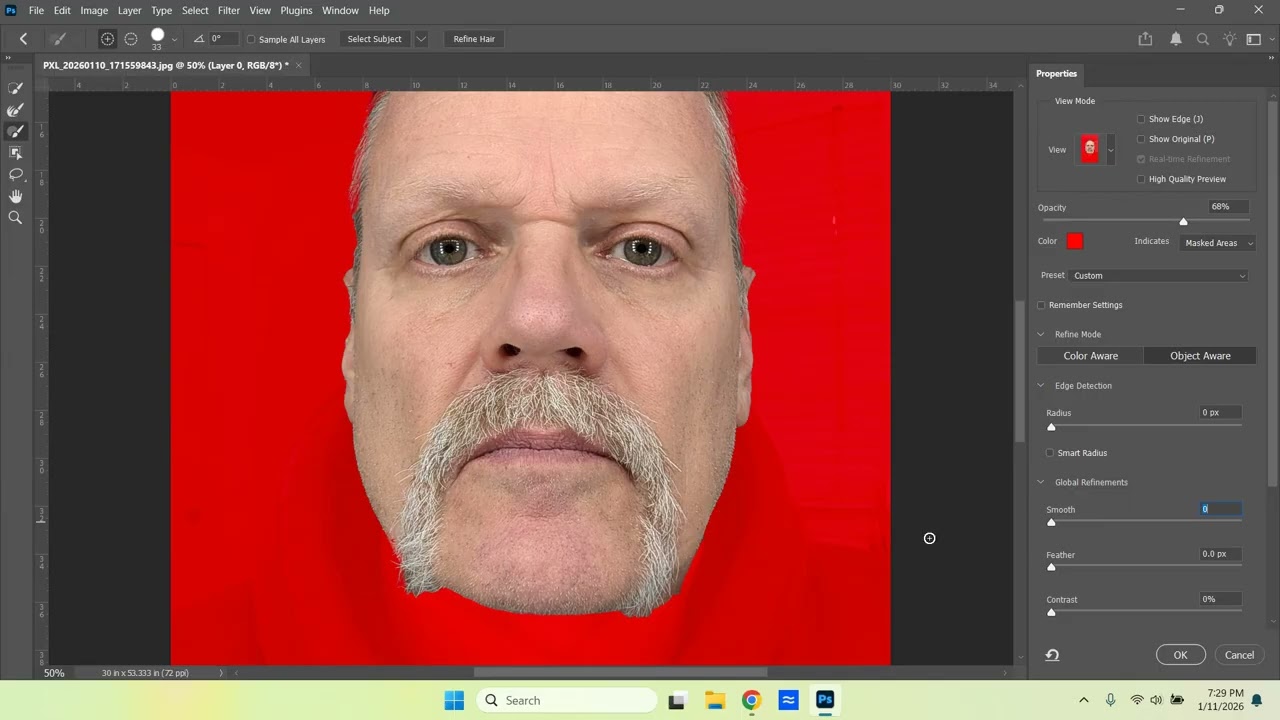This screenshot has width=1280, height=720.
Task: Open the brush size preview circle
Action: coord(157,35)
